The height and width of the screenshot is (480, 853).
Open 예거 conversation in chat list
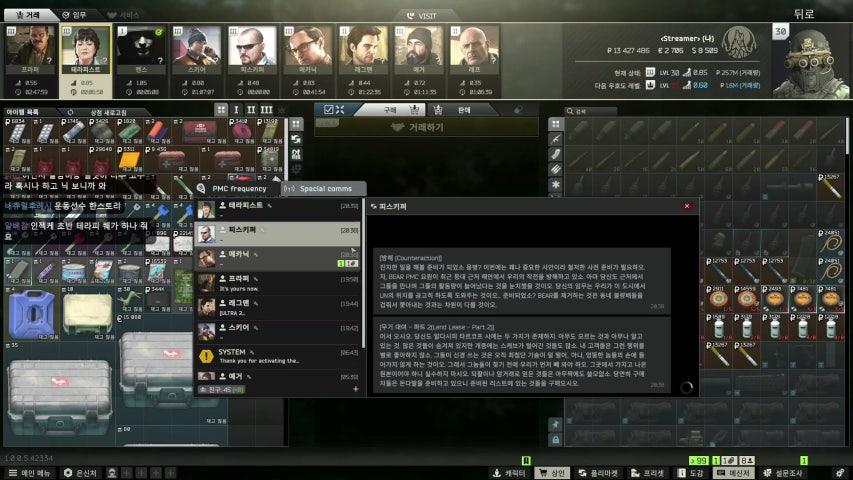[x=279, y=376]
